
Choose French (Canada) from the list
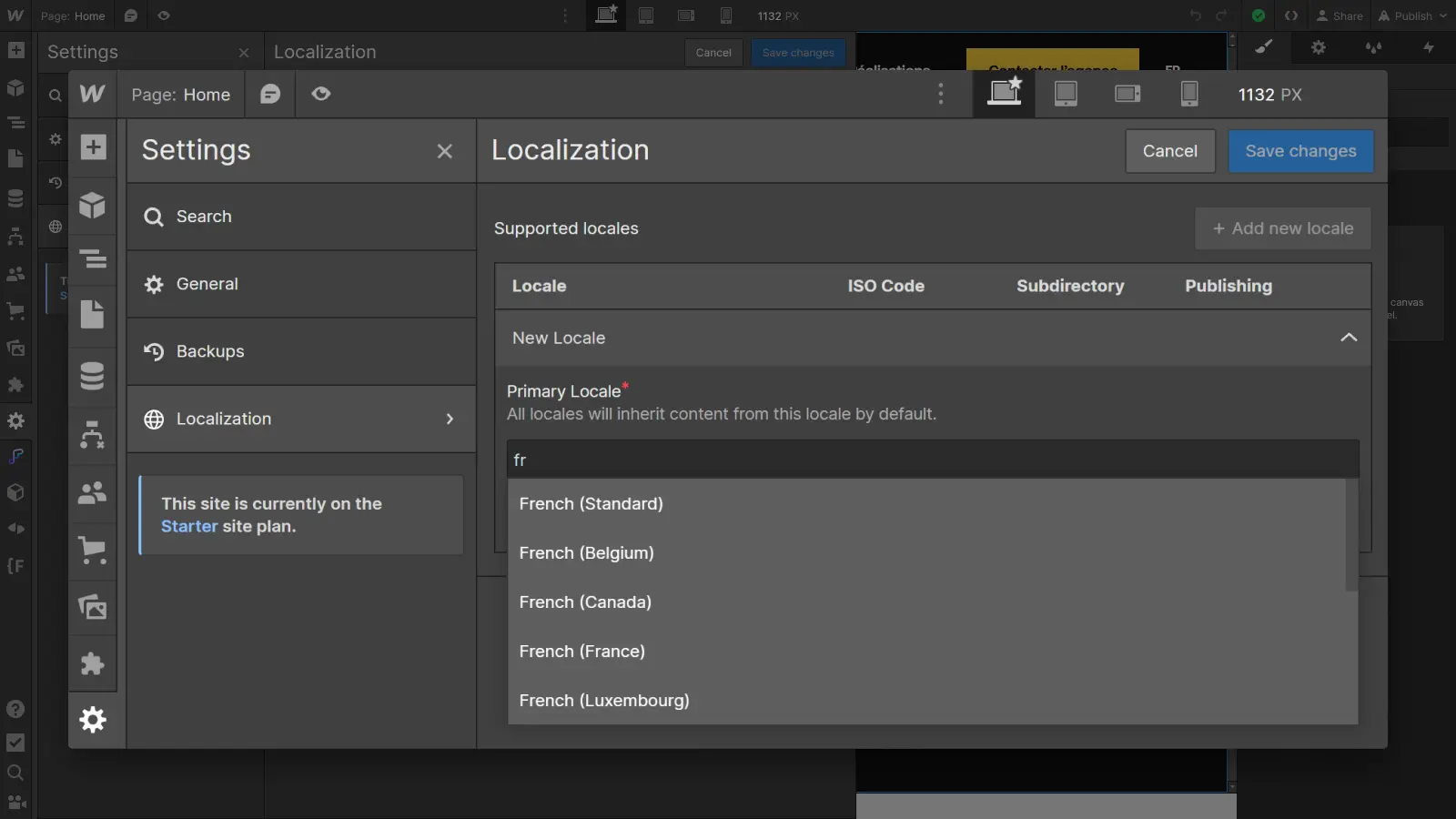tap(926, 602)
